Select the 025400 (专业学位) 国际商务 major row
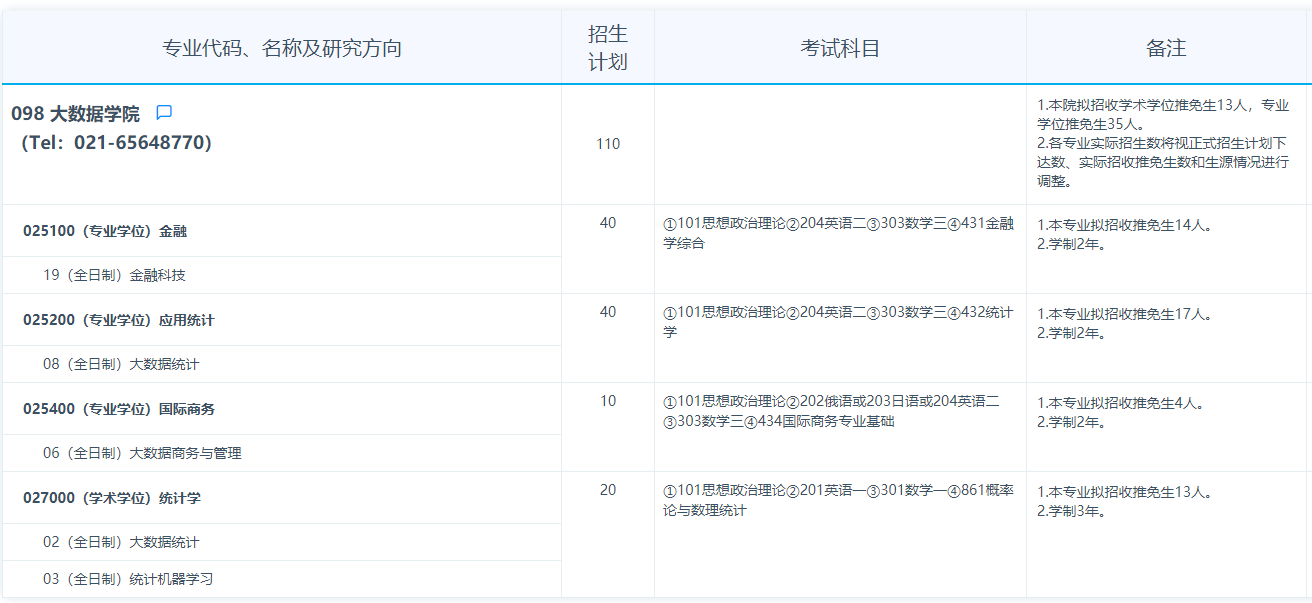The width and height of the screenshot is (1312, 603). coord(119,409)
